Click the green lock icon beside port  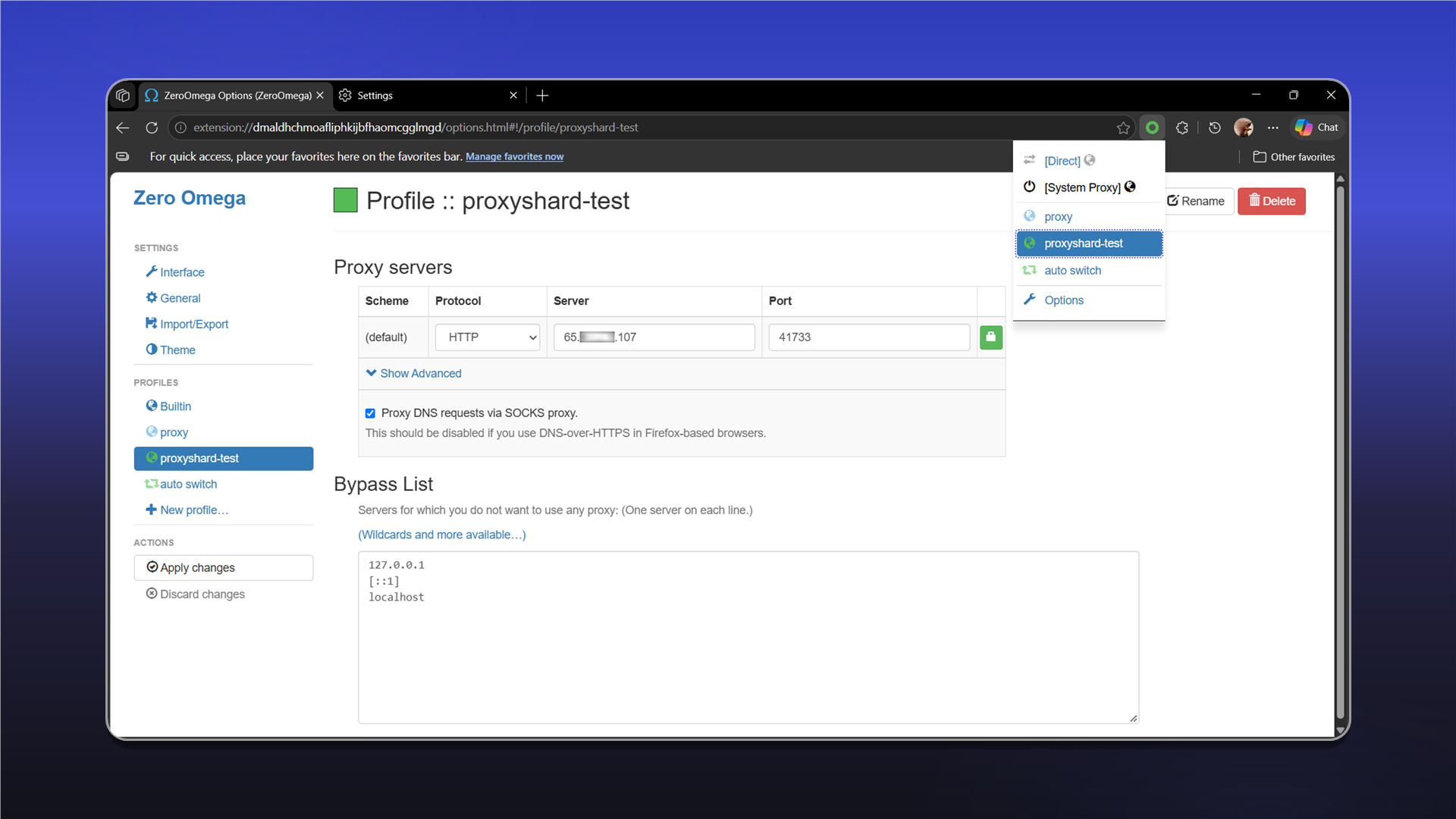tap(990, 337)
